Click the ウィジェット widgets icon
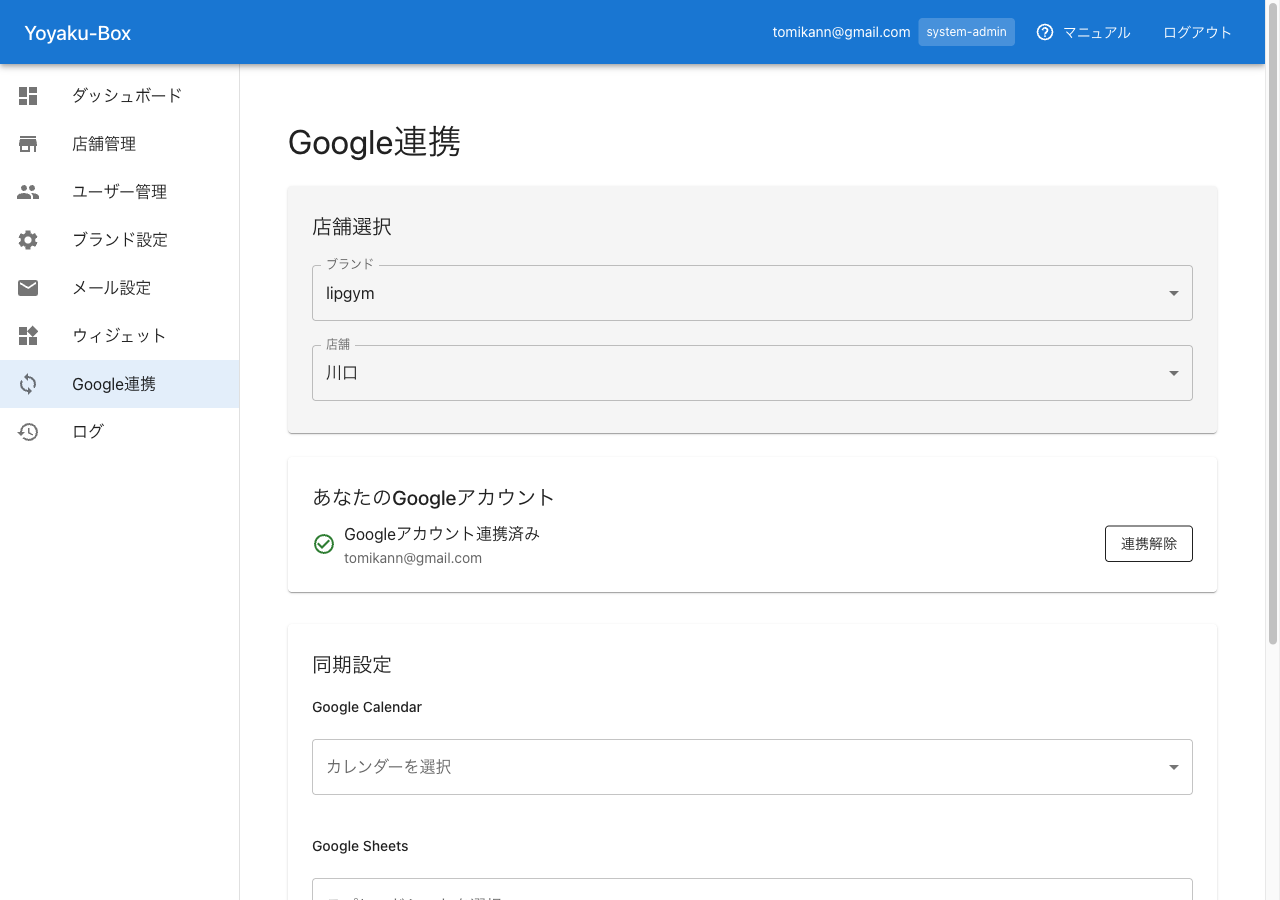 click(27, 335)
